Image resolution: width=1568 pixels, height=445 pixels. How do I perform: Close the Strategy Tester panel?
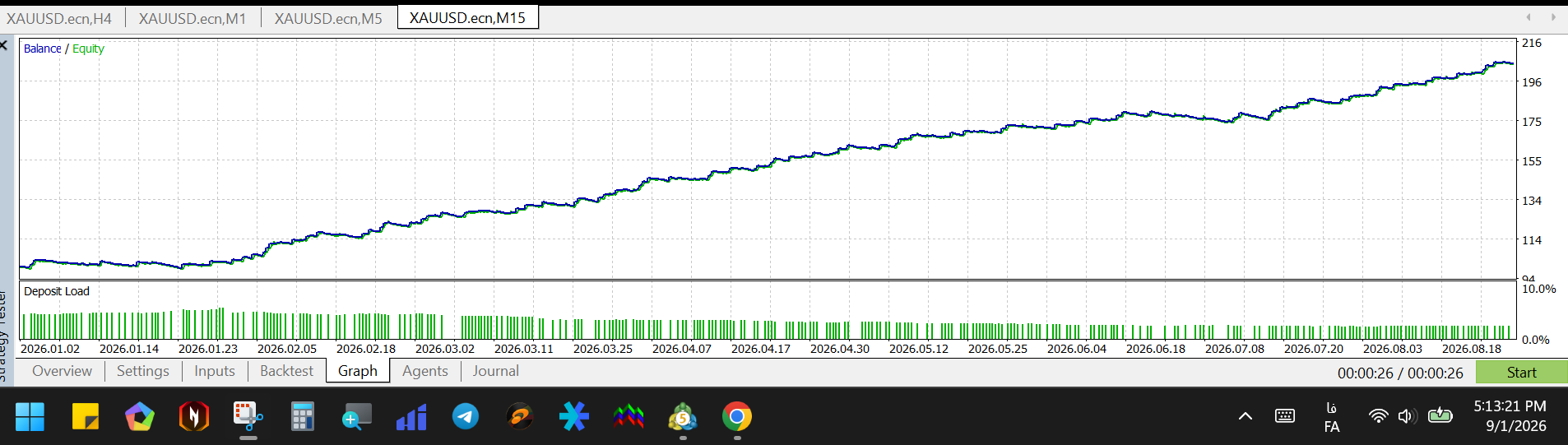coord(4,45)
